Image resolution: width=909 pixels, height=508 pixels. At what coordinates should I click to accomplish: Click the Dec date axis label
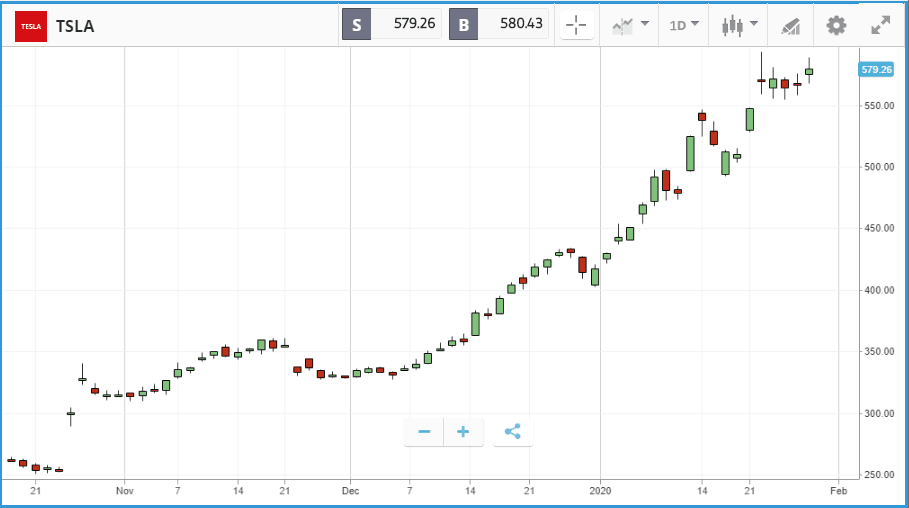(350, 491)
